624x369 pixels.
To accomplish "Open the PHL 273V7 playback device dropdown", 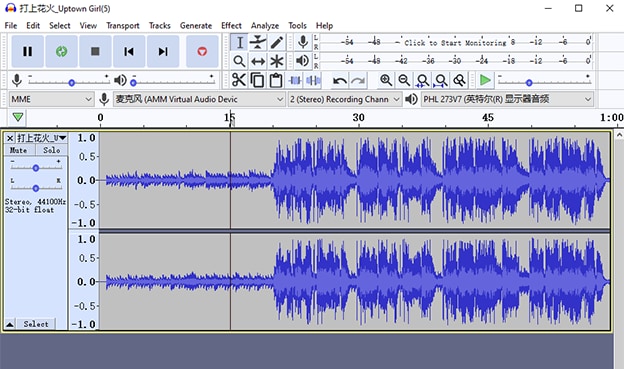I will [507, 99].
